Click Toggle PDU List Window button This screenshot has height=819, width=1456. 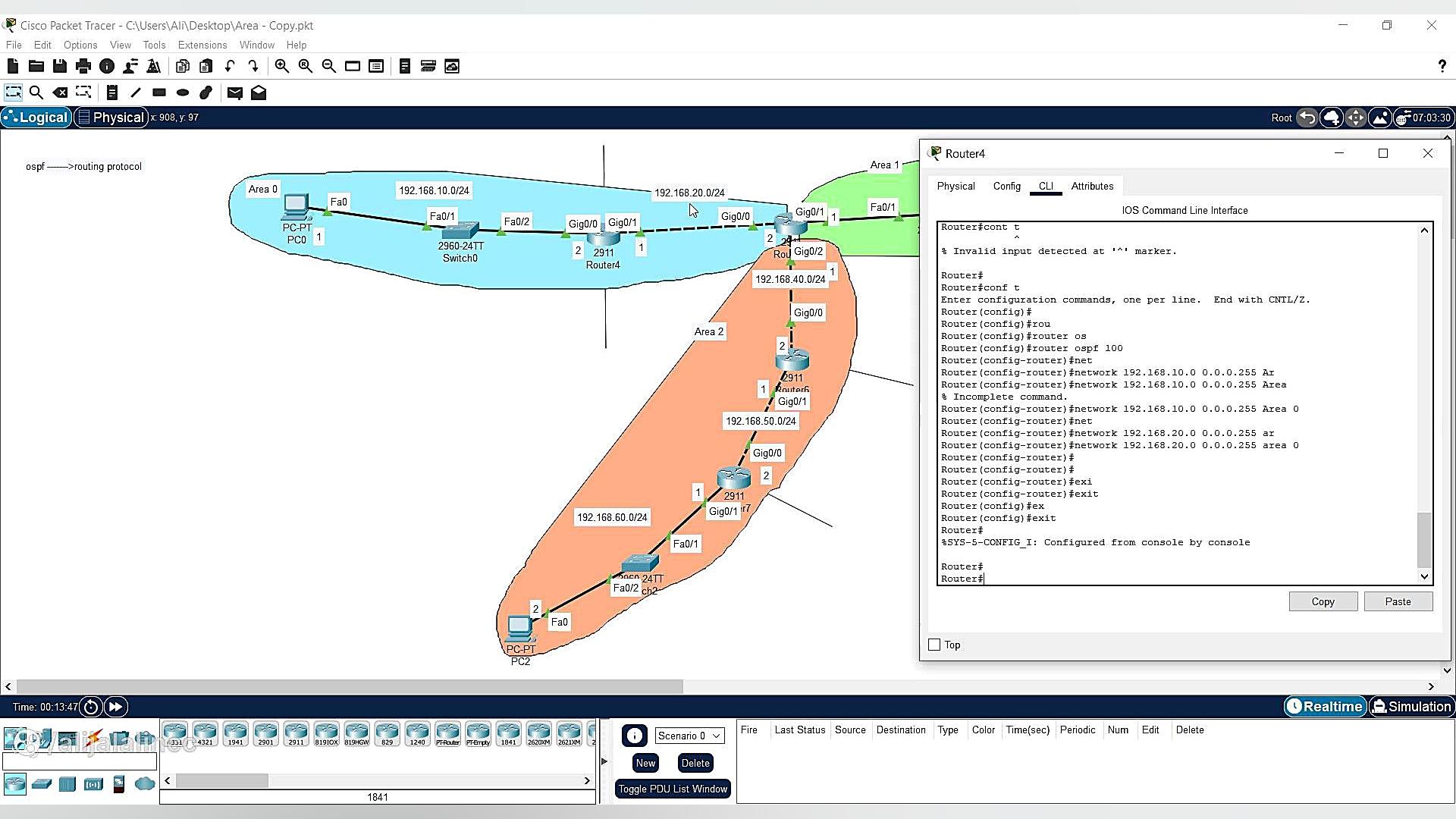point(673,789)
